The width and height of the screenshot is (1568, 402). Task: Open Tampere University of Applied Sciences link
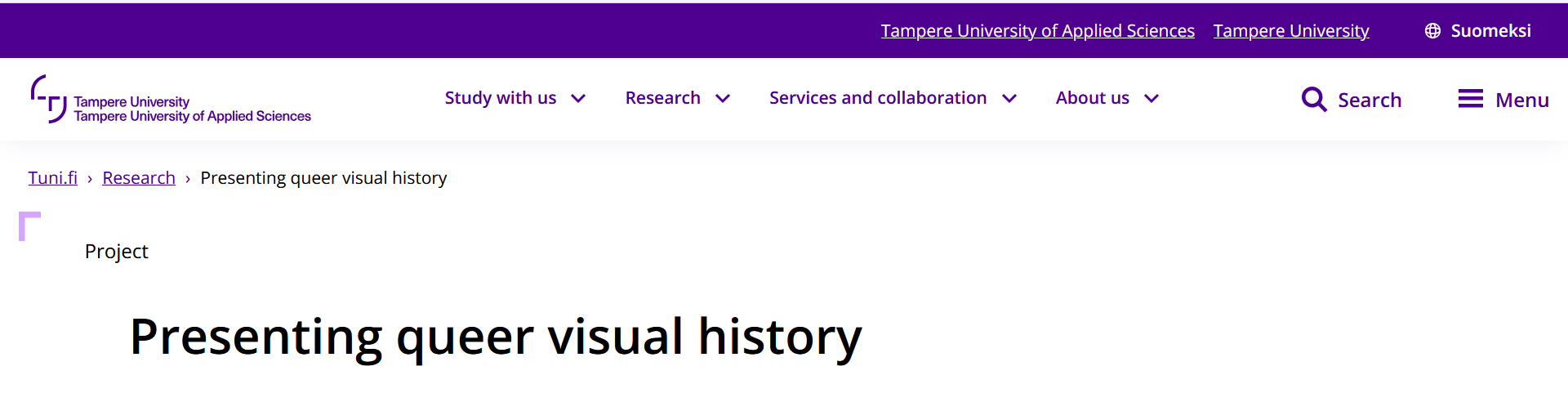click(1037, 31)
